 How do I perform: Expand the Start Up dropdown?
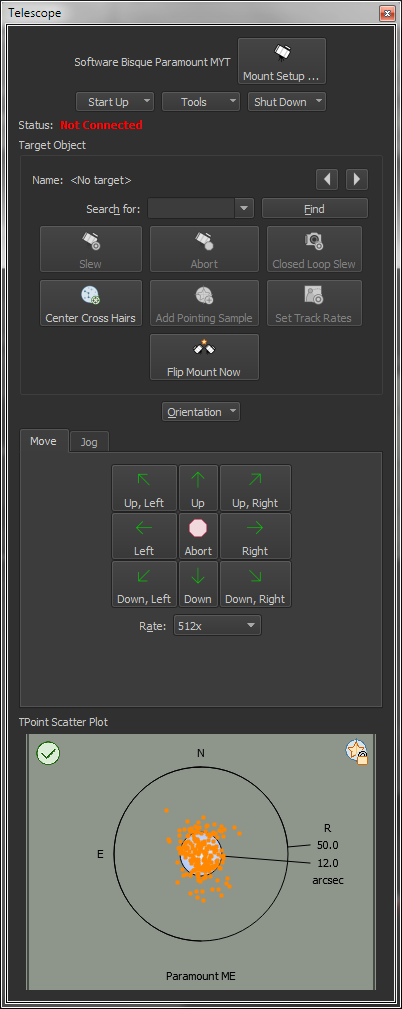[115, 102]
